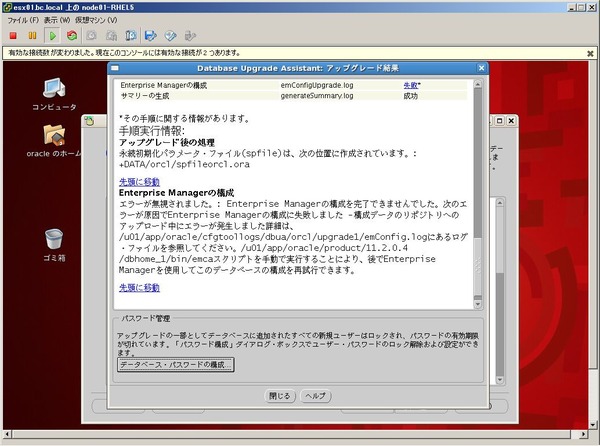Click the +DATA/orcl/spfileorcl.ora path text
This screenshot has height=446, width=600.
[x=184, y=164]
